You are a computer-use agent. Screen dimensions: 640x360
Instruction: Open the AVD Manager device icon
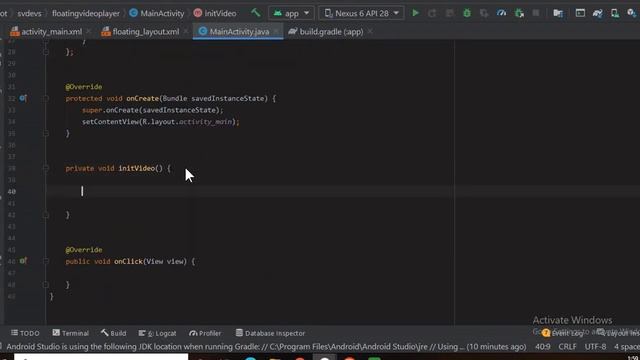coord(615,13)
